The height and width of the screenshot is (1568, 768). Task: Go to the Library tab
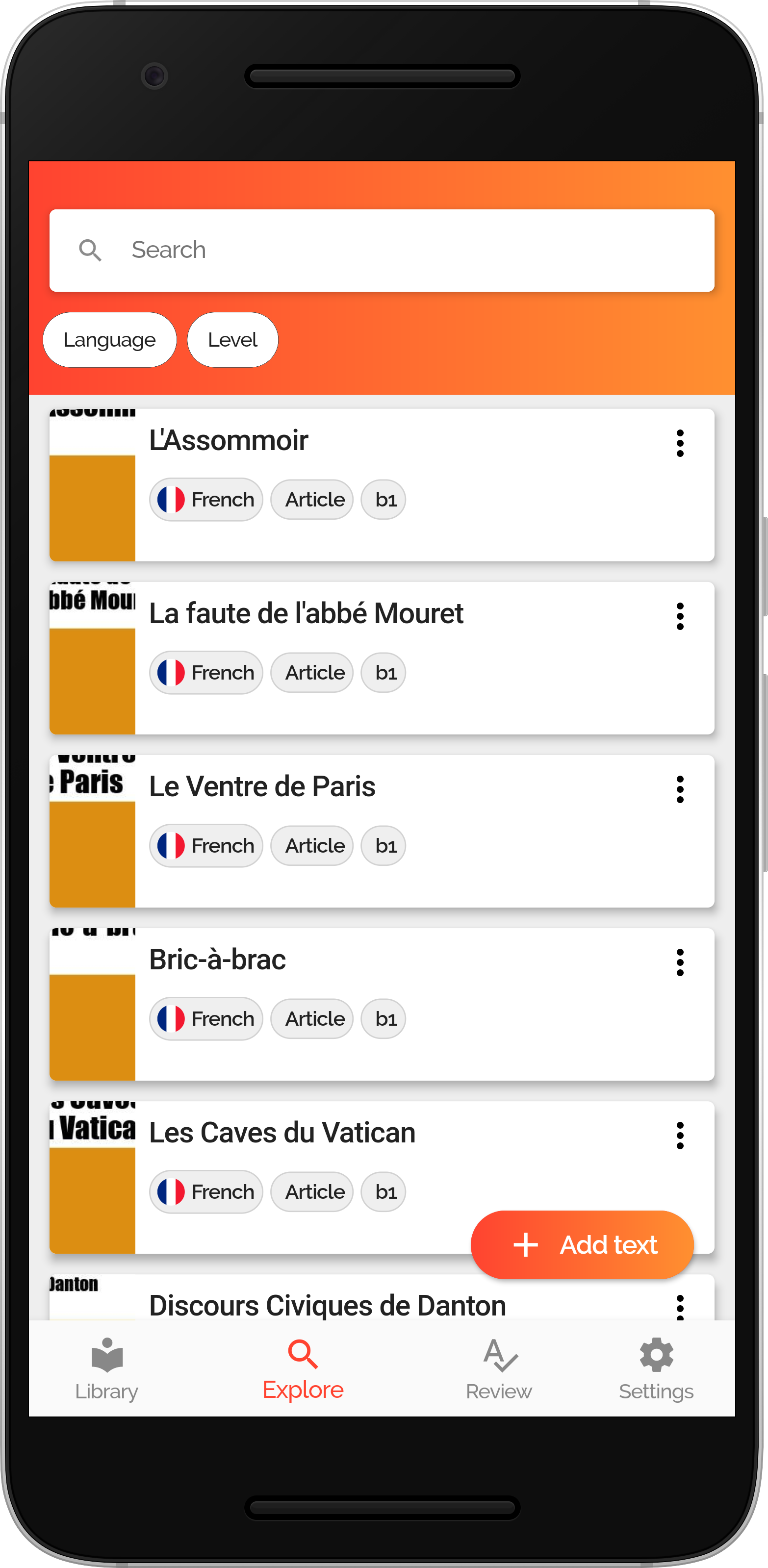pos(106,1369)
